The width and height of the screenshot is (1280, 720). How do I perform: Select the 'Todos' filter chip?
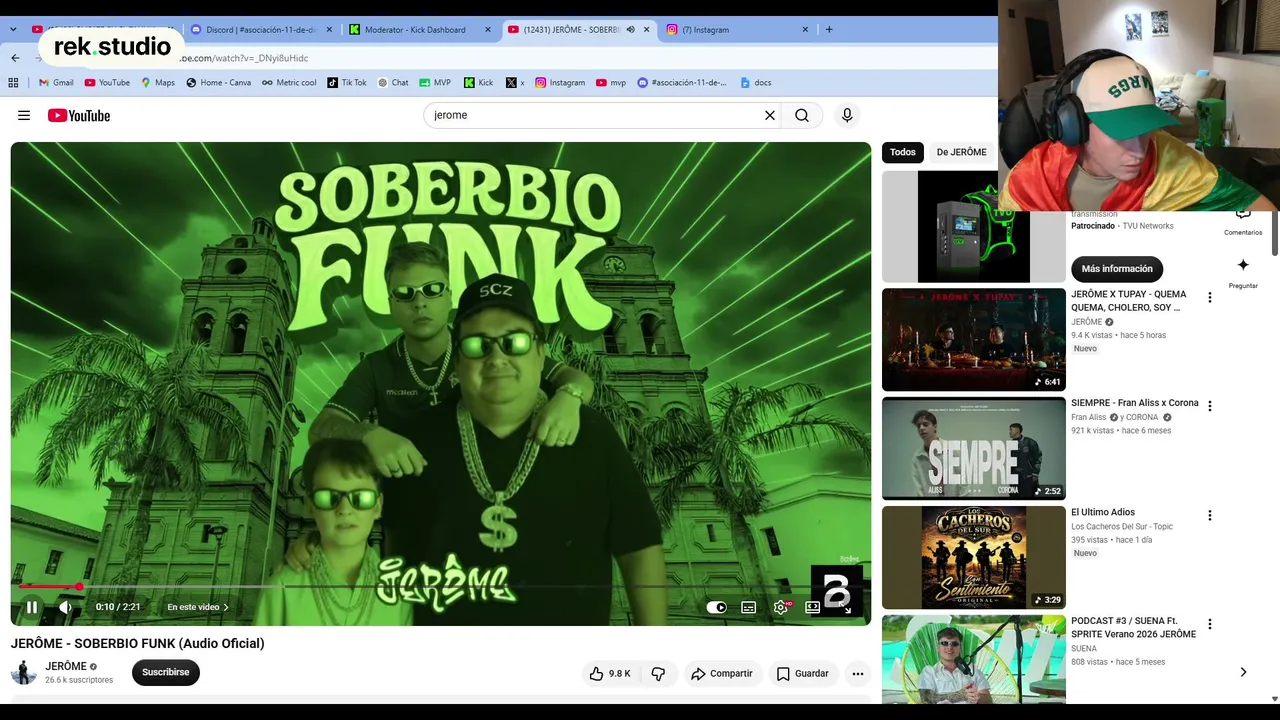[x=903, y=152]
